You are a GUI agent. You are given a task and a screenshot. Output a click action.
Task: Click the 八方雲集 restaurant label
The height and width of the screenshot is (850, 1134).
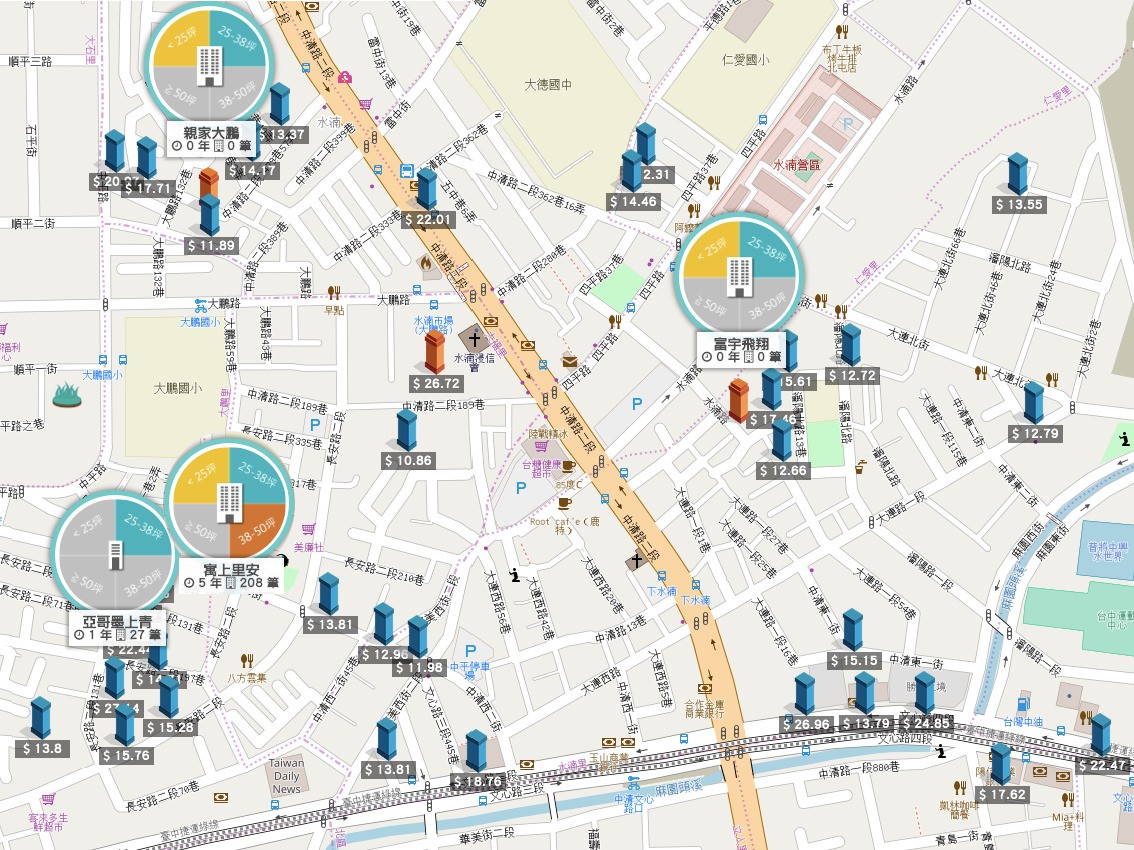pyautogui.click(x=247, y=678)
